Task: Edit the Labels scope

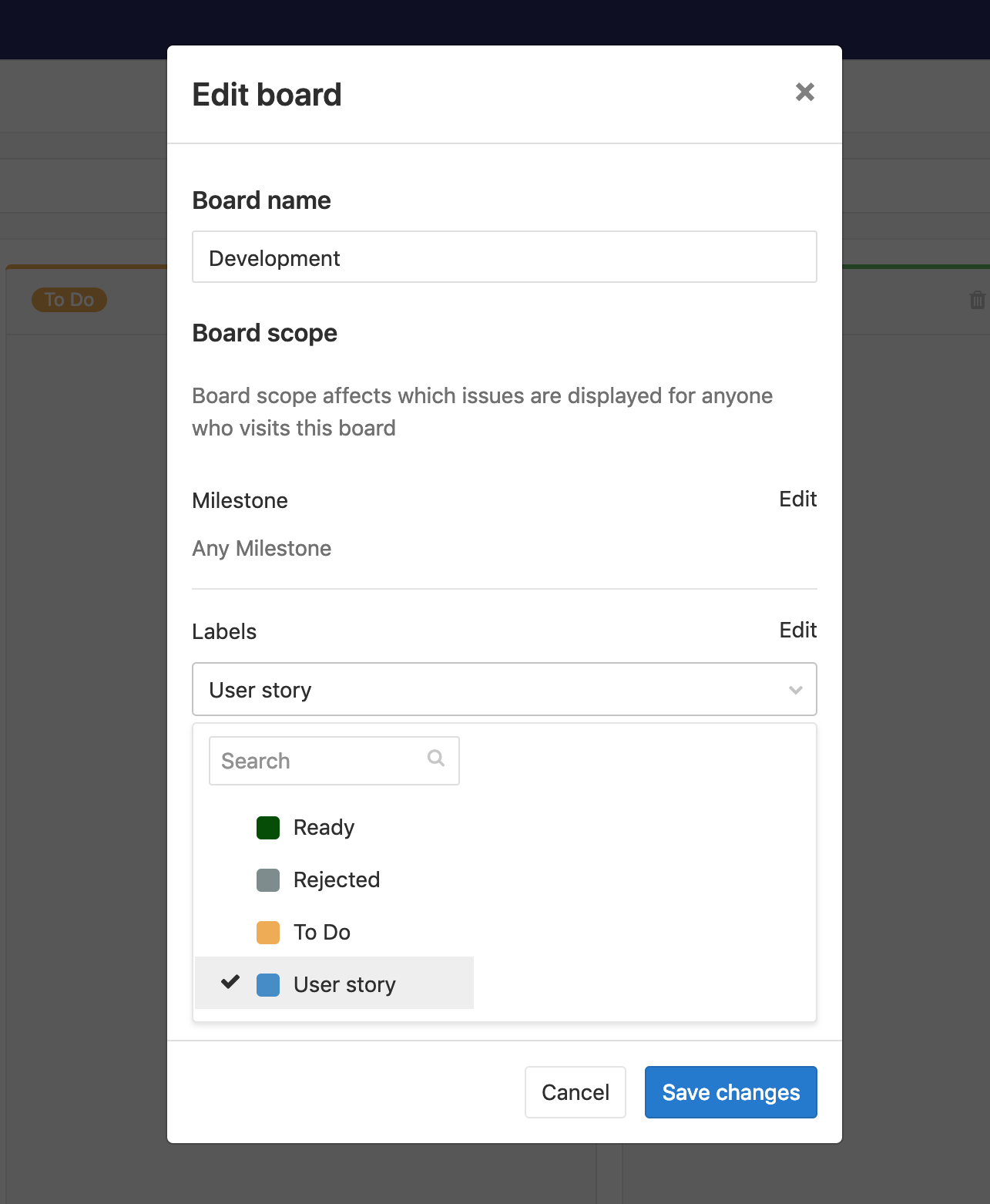Action: tap(797, 631)
